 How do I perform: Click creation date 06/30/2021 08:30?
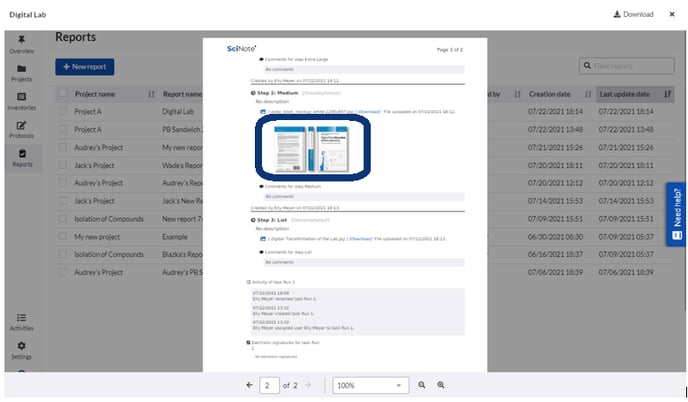tap(555, 237)
